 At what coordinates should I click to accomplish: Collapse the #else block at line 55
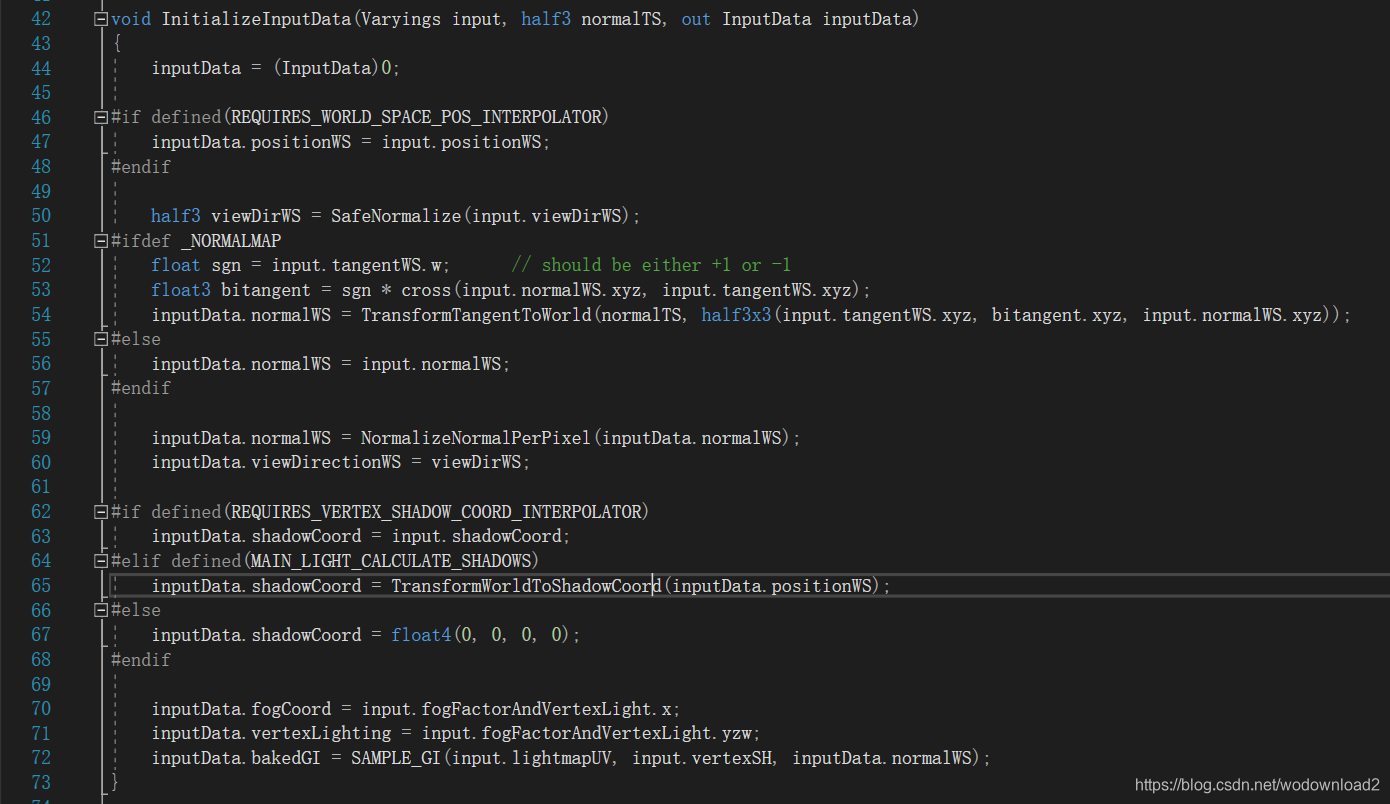click(x=100, y=339)
